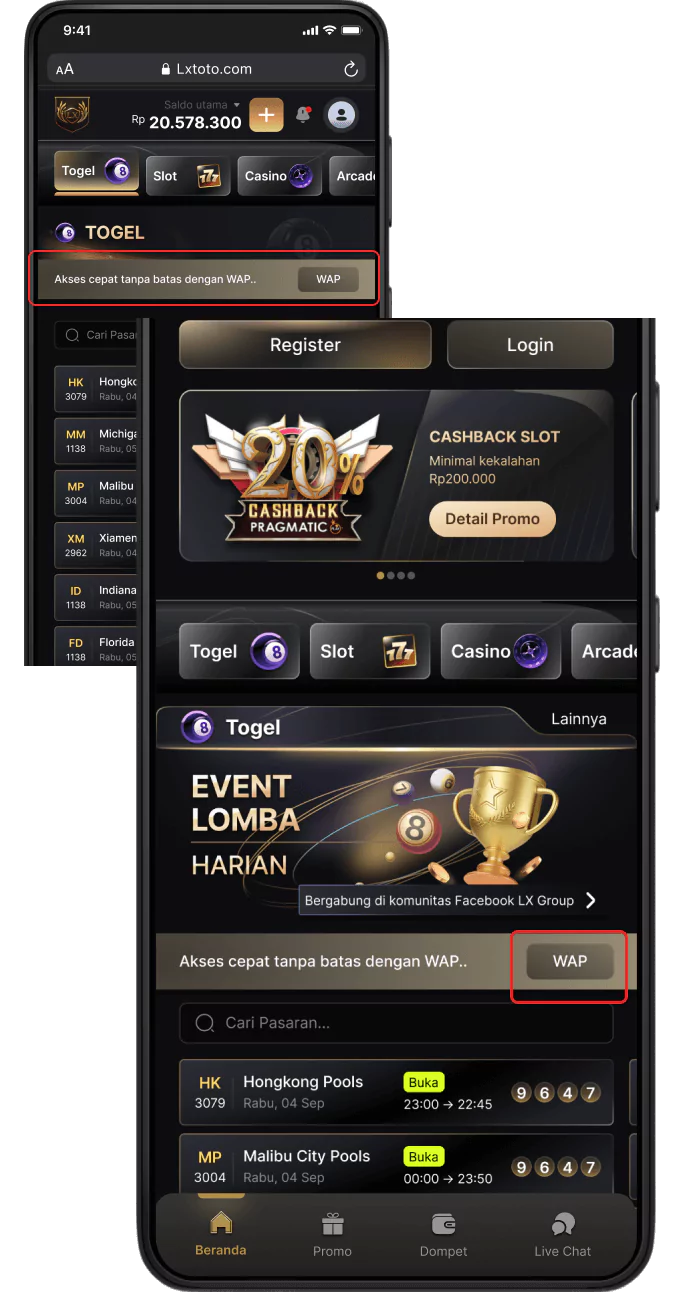Expand the Saldo utama balance dropdown
The image size is (674, 1308).
[x=203, y=104]
